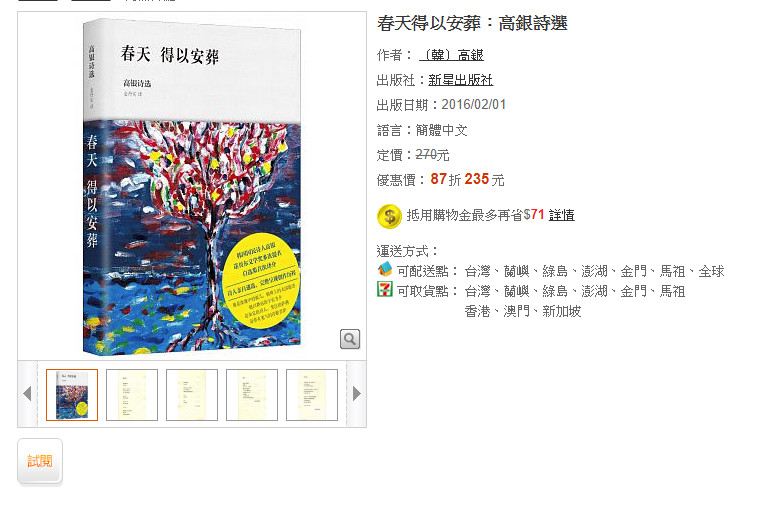Select the third page thumbnail

192,395
